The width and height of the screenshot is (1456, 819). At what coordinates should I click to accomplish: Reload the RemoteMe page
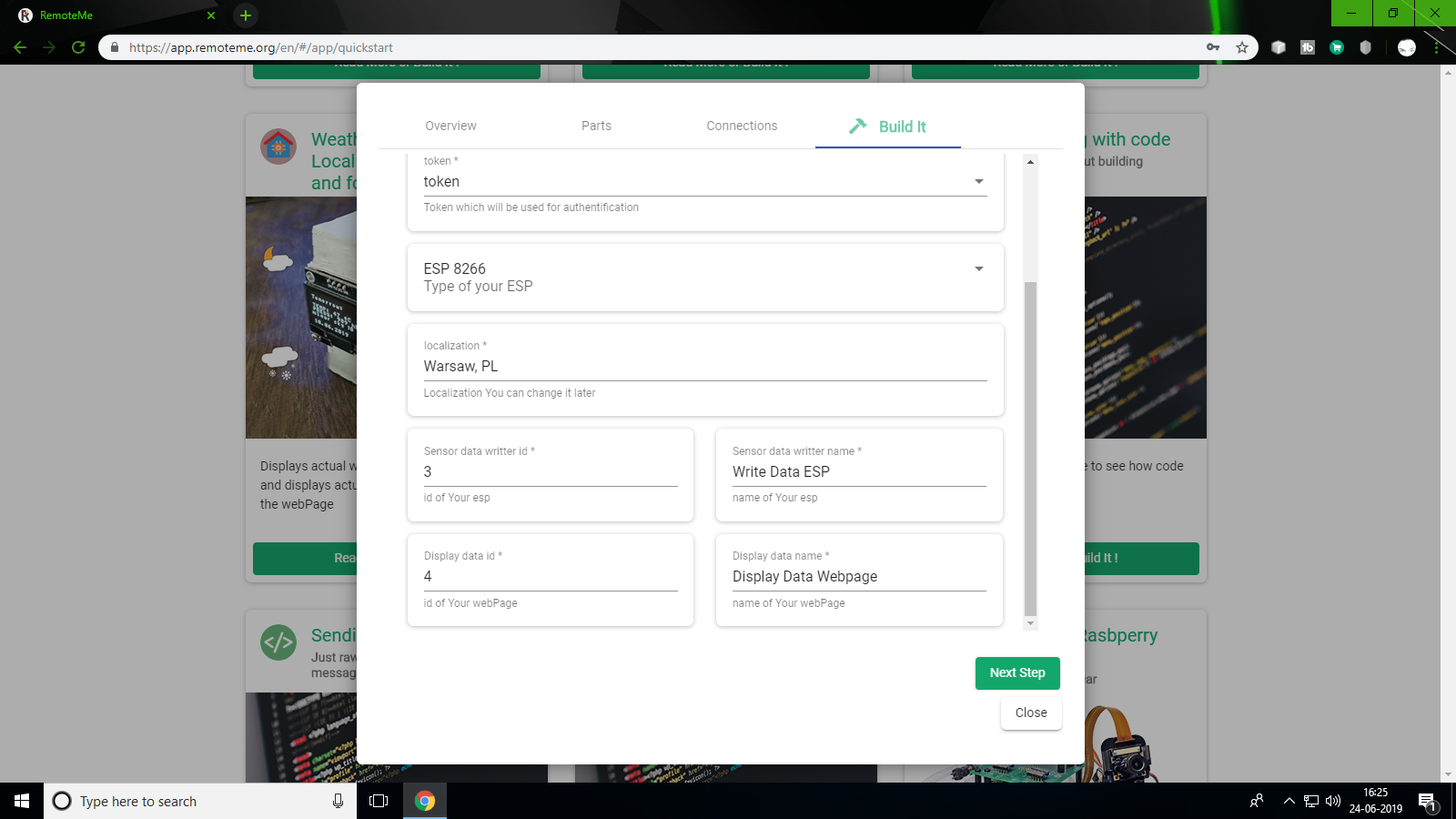pyautogui.click(x=78, y=47)
